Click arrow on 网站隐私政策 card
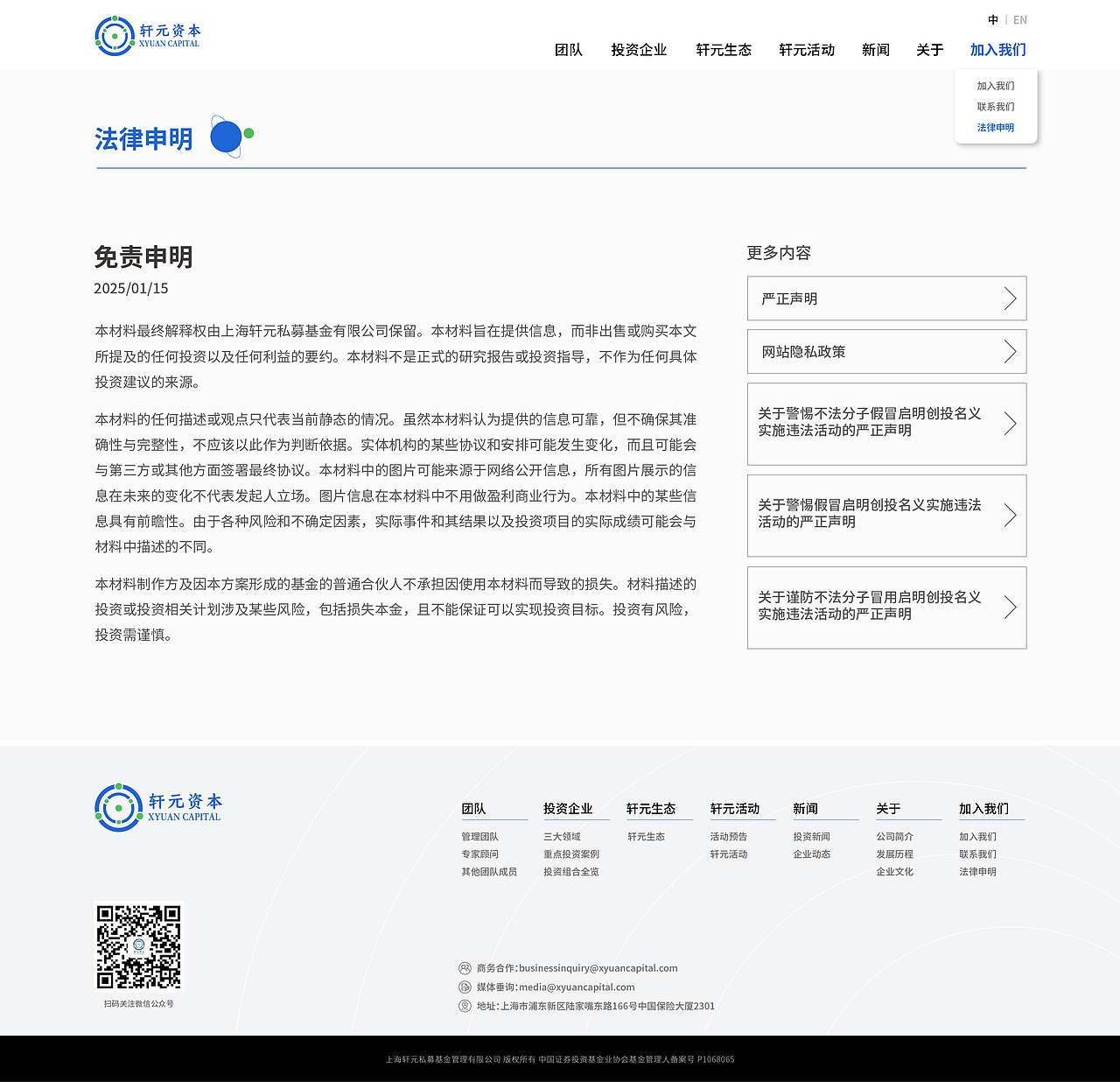Image resolution: width=1120 pixels, height=1082 pixels. pos(1010,352)
